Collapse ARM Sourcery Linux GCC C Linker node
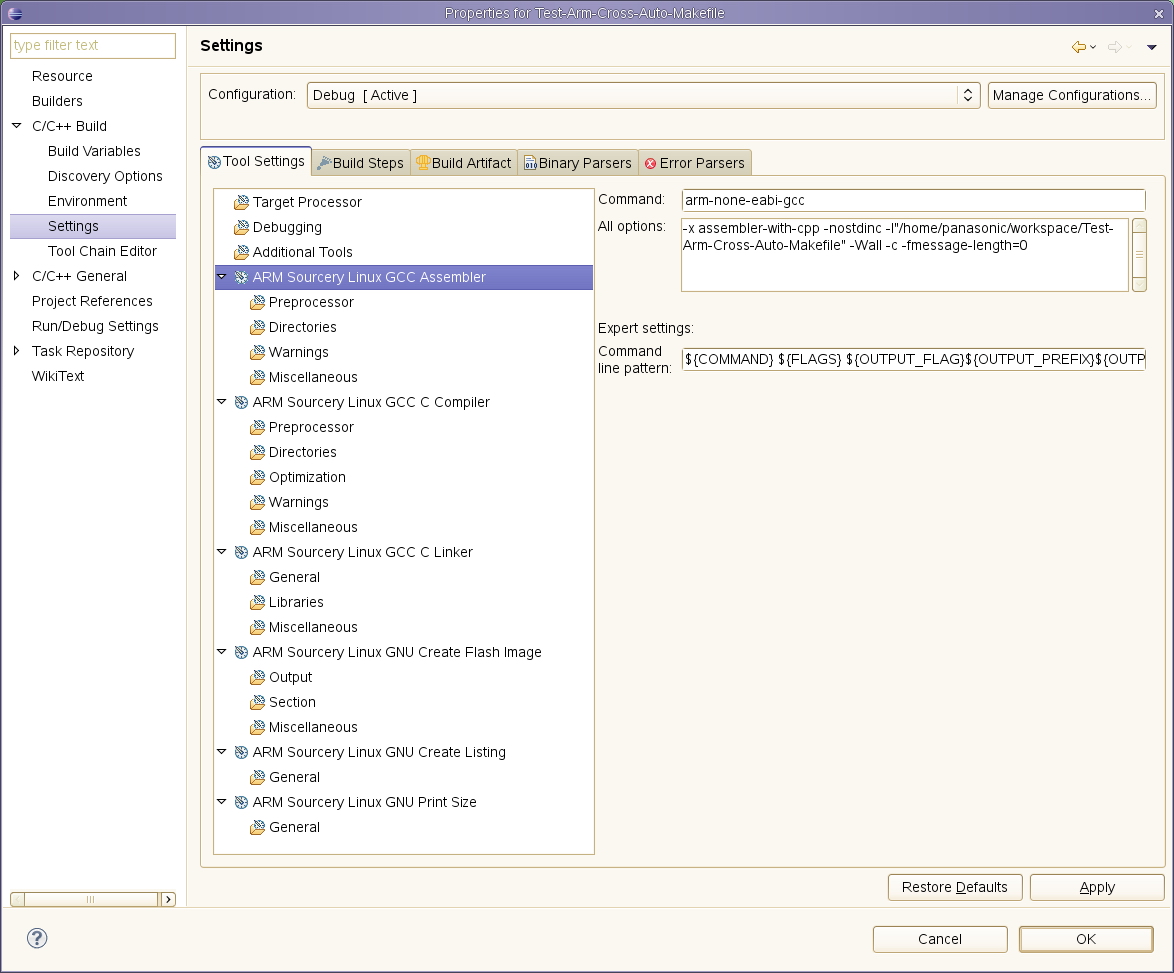1174x973 pixels. pos(222,552)
